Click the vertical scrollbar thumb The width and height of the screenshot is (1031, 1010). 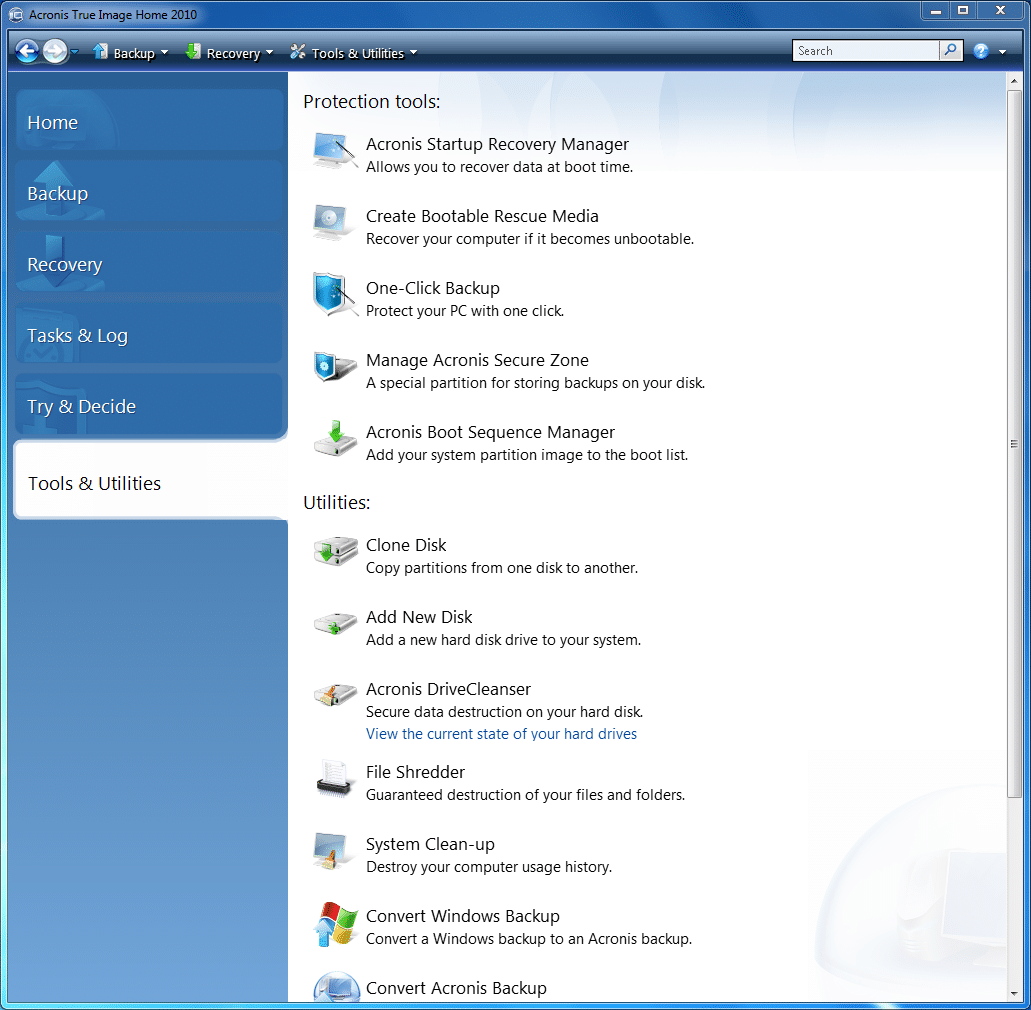click(1014, 444)
